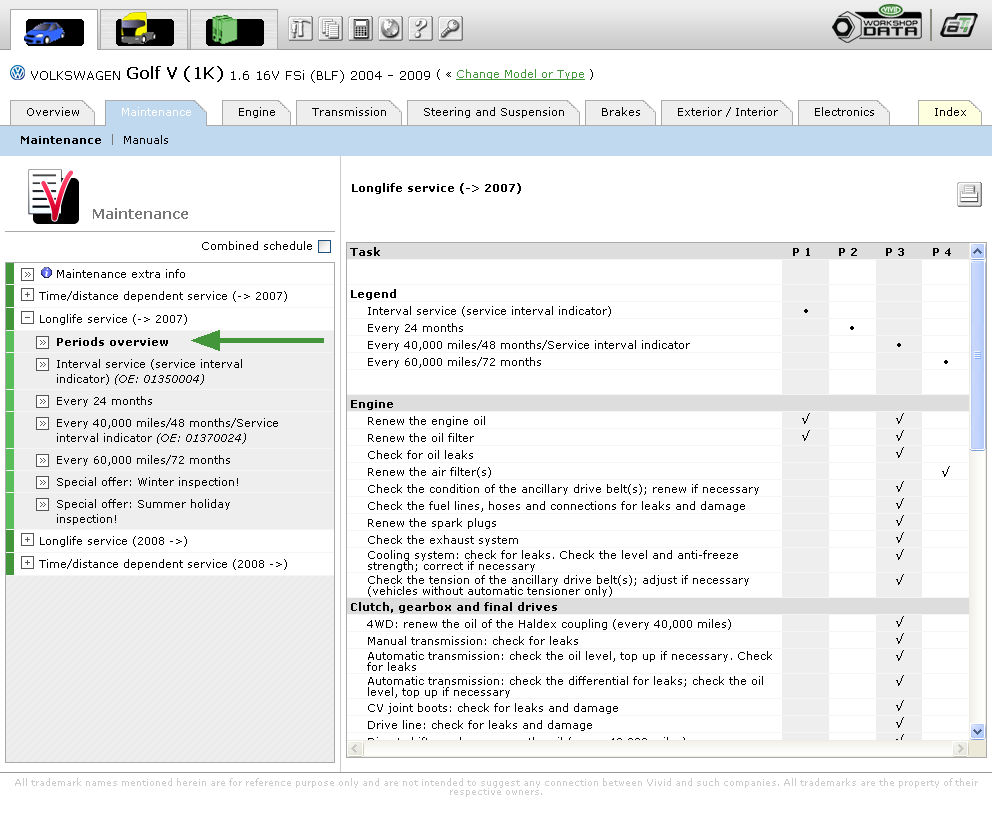Click the key login toolbar icon
The height and width of the screenshot is (813, 992).
point(450,29)
